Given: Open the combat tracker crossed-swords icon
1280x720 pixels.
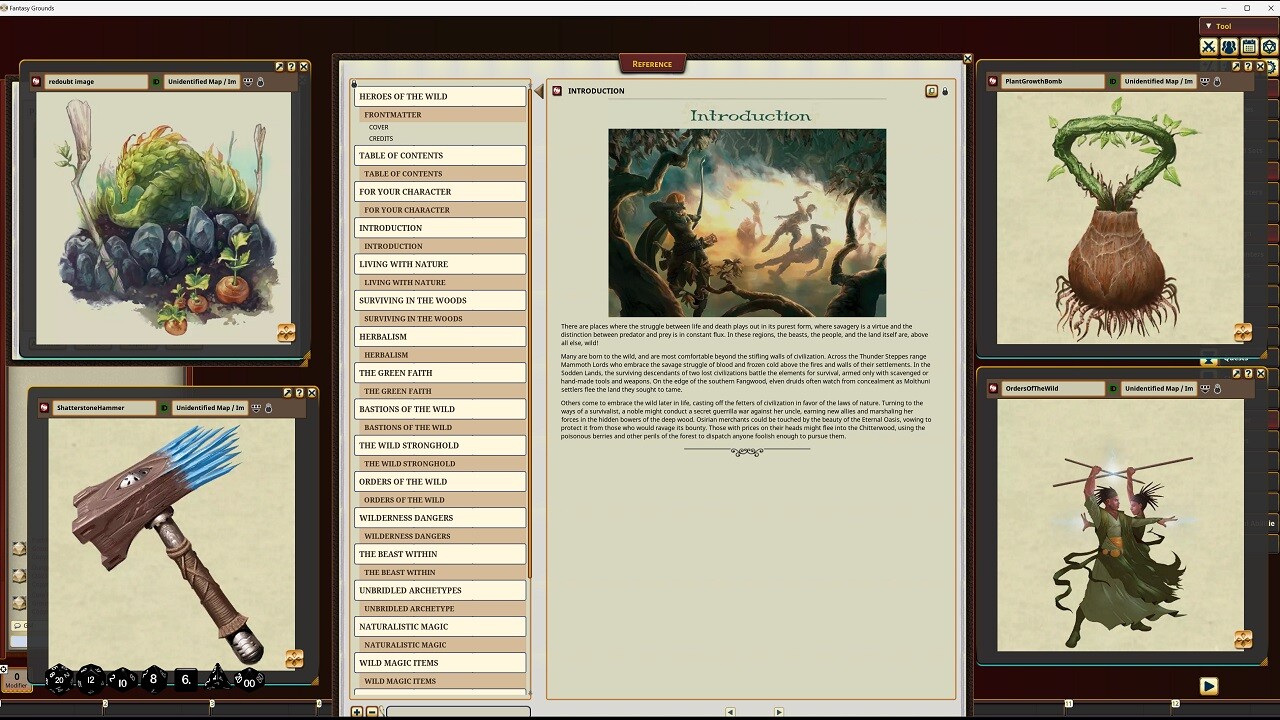Looking at the screenshot, I should 1209,47.
